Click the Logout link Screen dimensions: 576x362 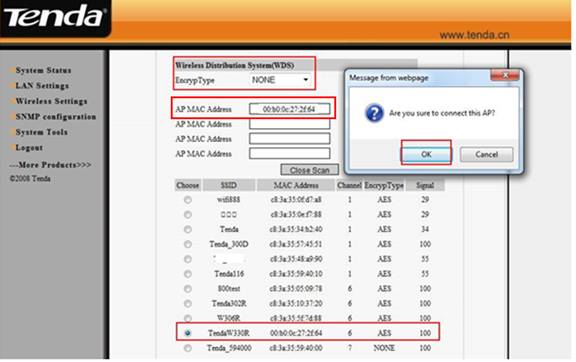pos(29,148)
